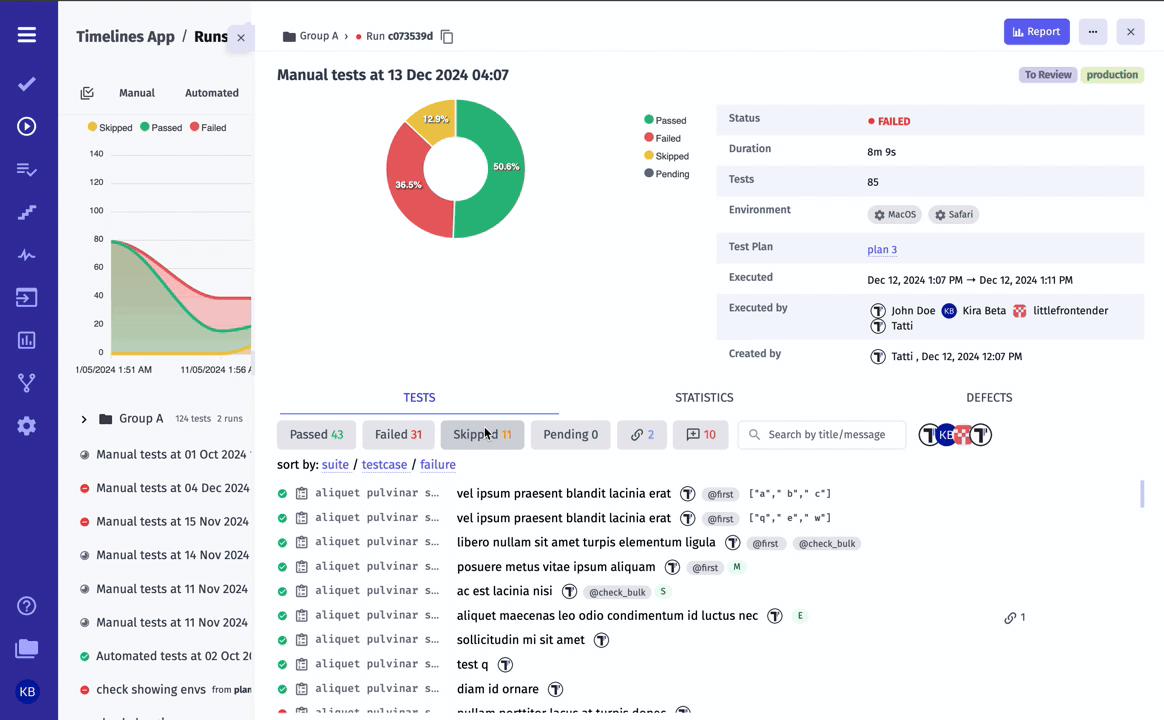Sort by suite link

(335, 465)
